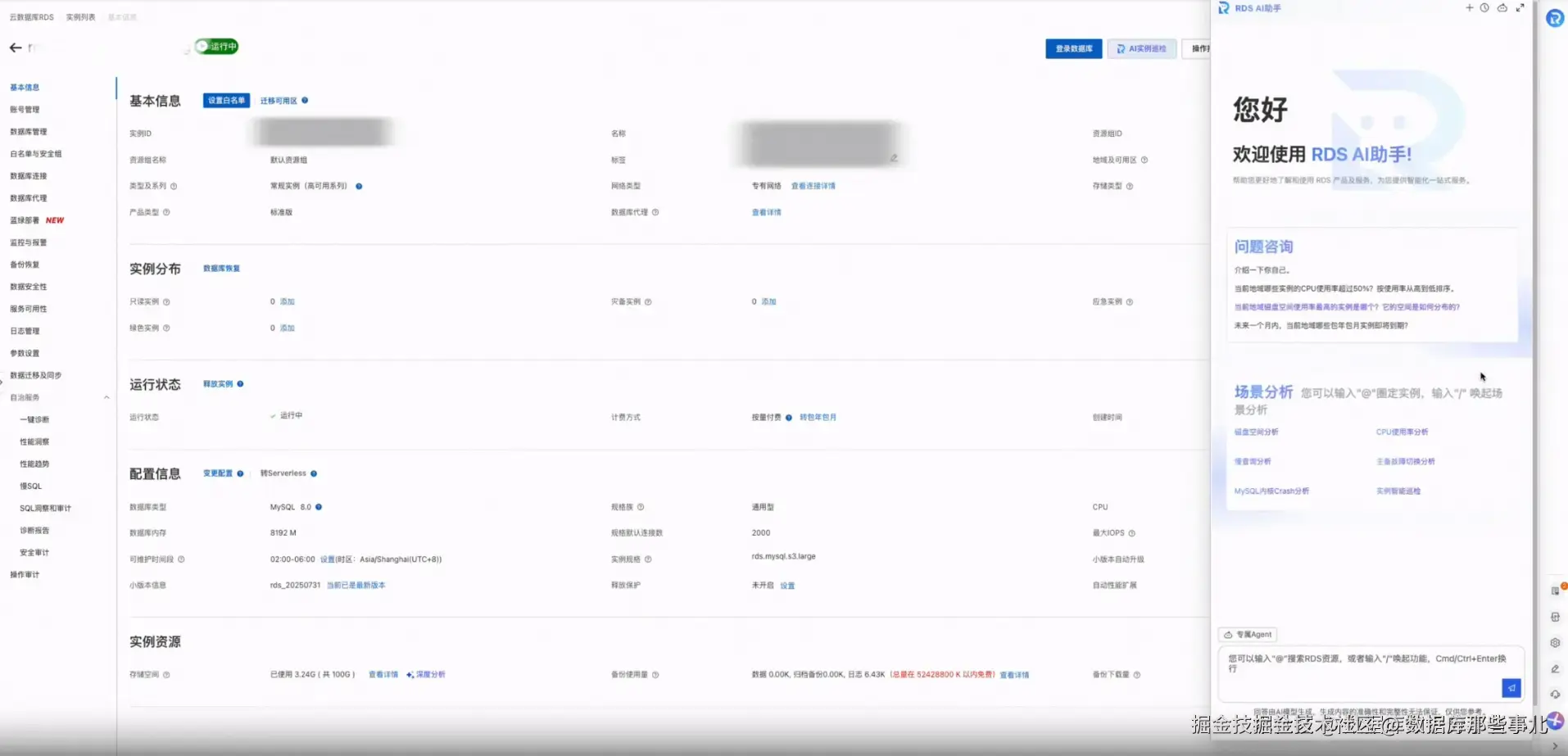Click 添加 link for 绿色实例

point(288,328)
